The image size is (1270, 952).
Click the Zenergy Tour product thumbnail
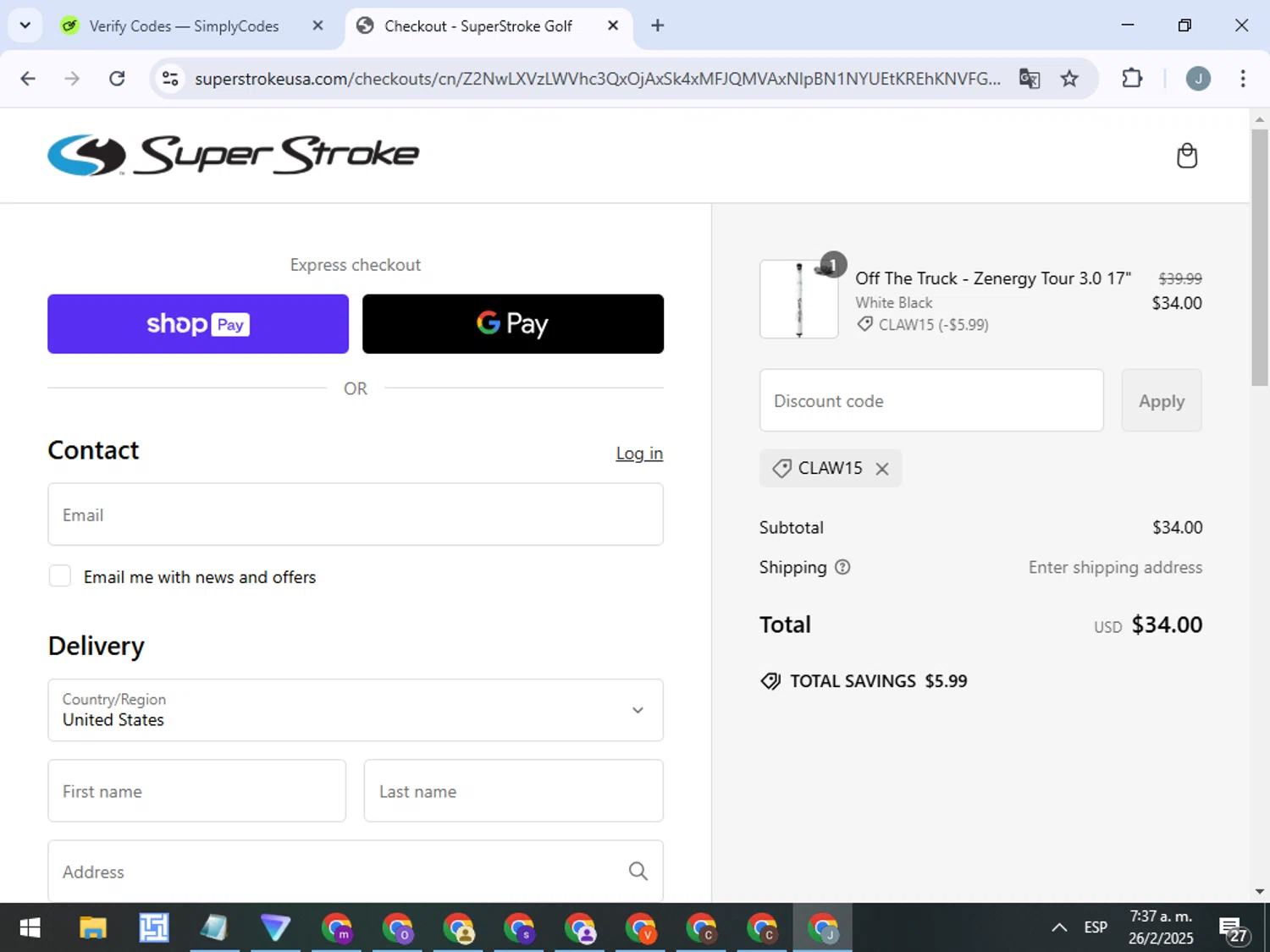coord(799,300)
